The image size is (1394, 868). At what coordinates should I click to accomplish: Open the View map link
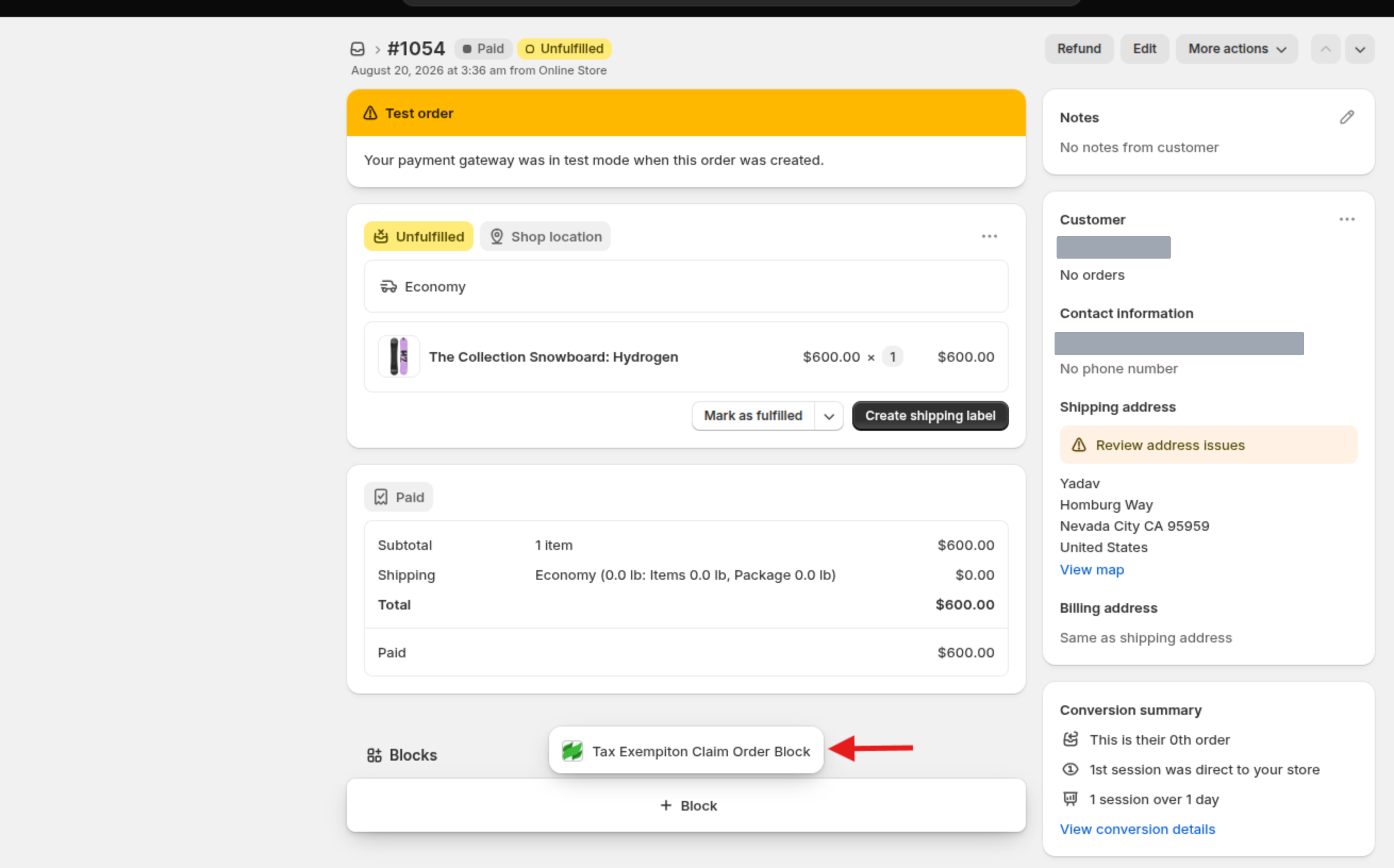tap(1091, 570)
